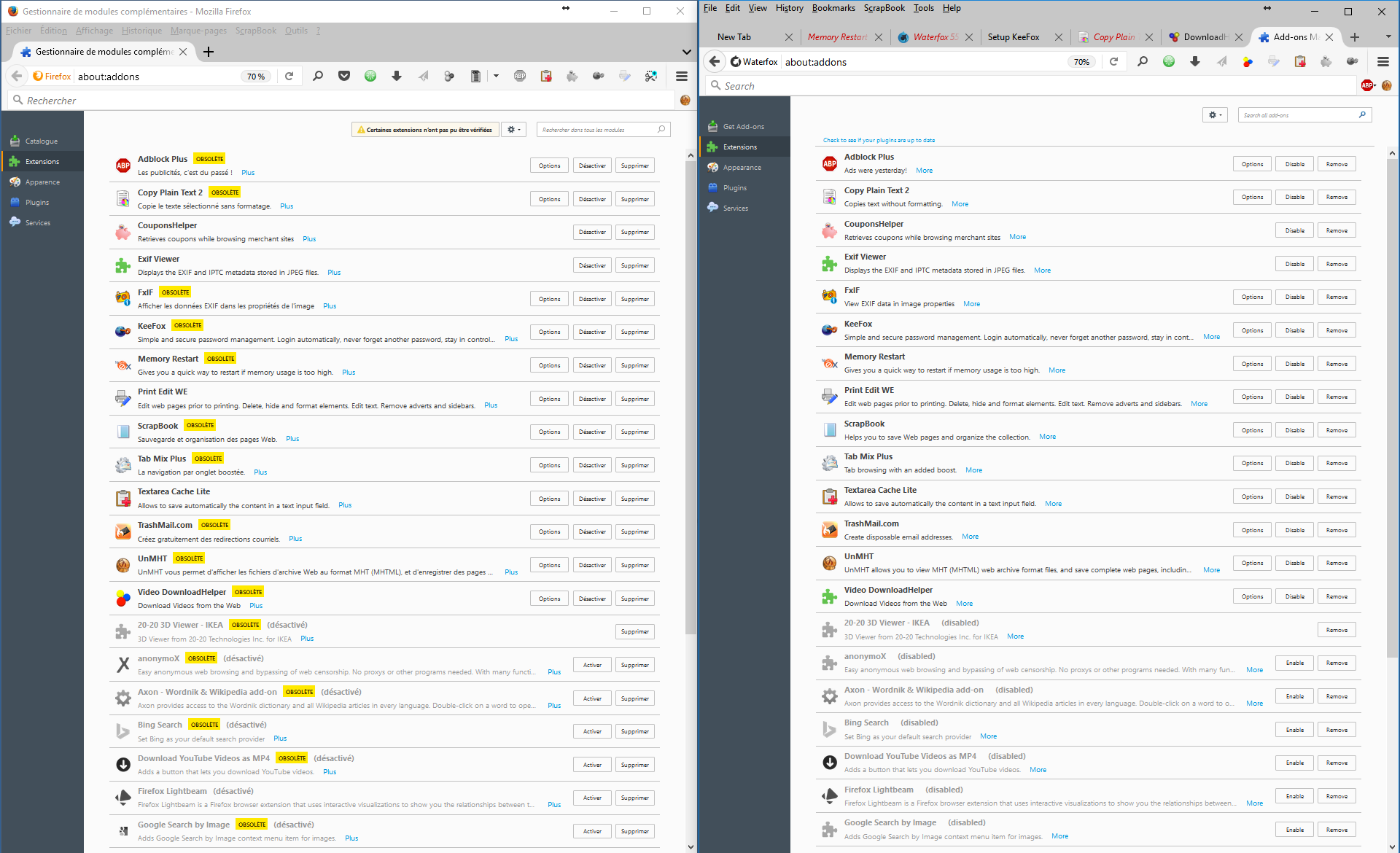Select Catalogue in Firefox add-ons sidebar
The width and height of the screenshot is (1400, 853).
coord(42,141)
